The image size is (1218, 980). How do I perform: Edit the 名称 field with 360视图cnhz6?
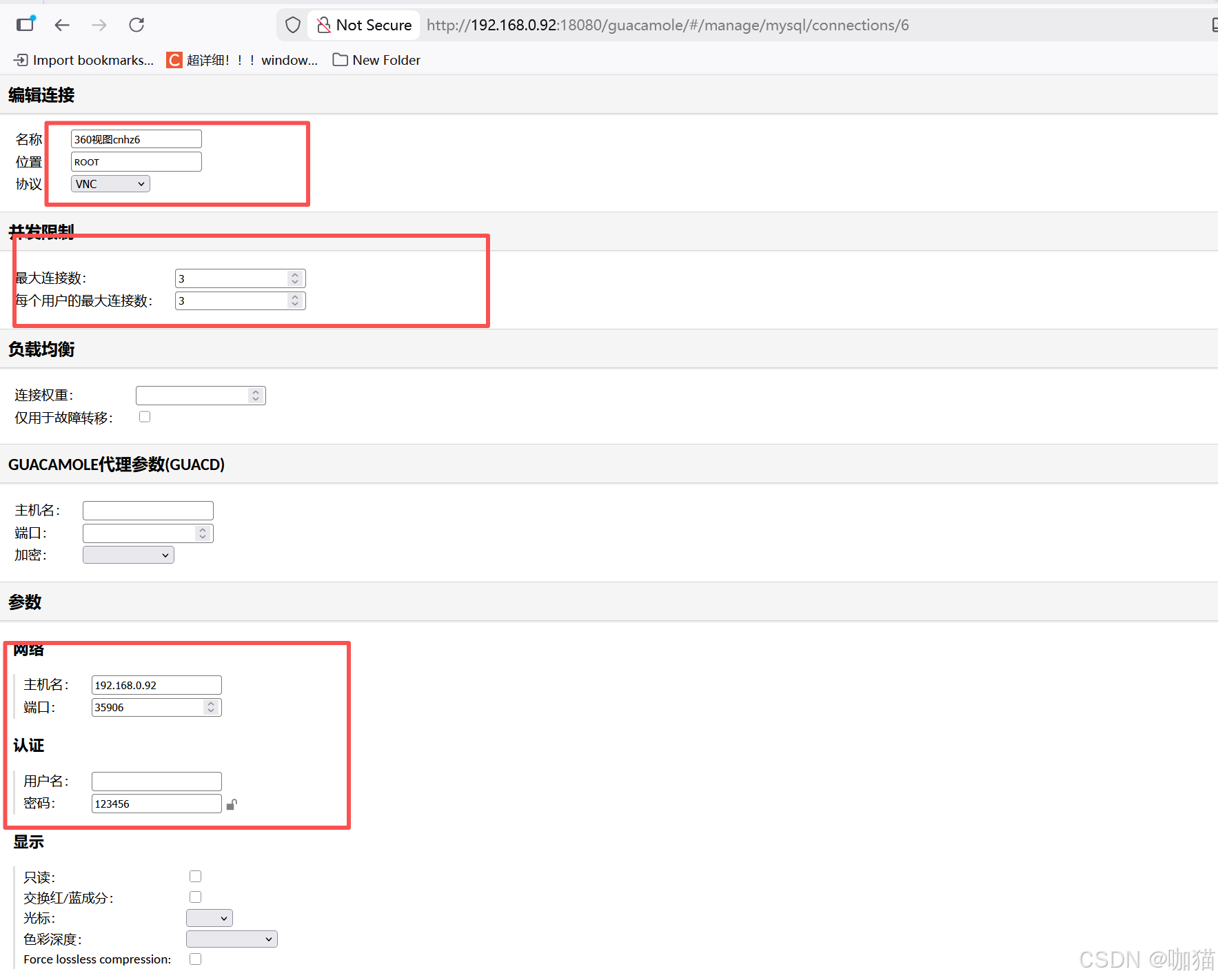(x=136, y=139)
